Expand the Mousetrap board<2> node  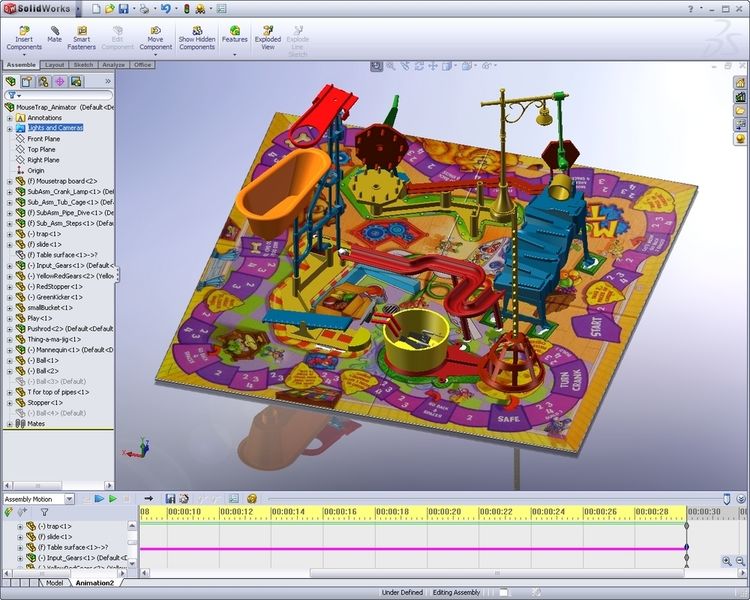click(10, 181)
